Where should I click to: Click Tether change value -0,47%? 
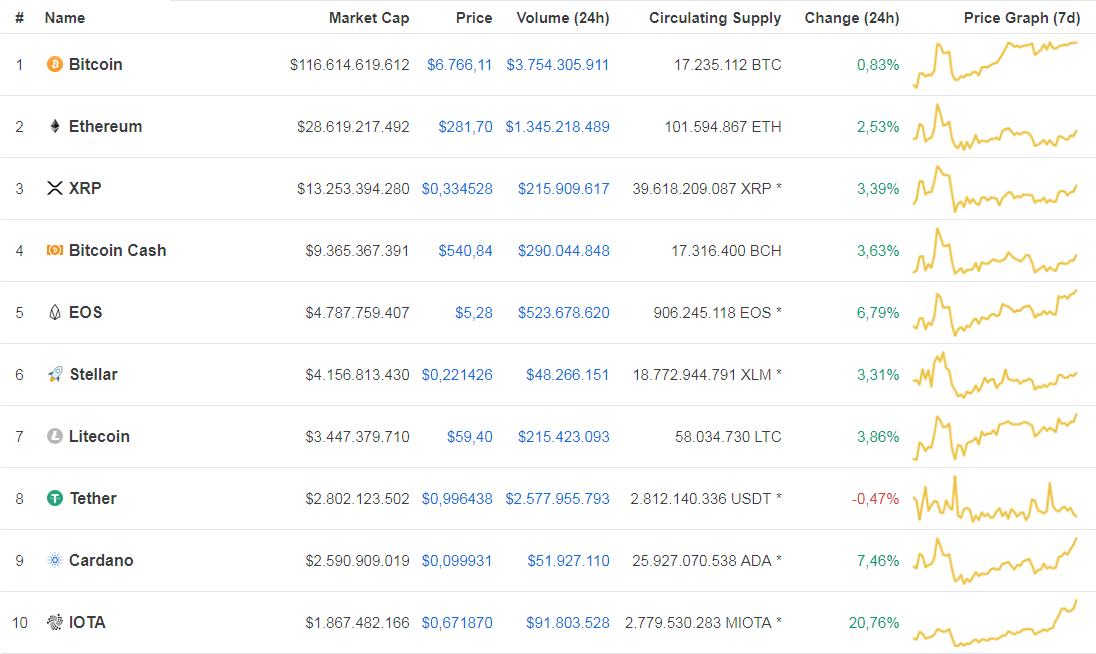tap(875, 499)
